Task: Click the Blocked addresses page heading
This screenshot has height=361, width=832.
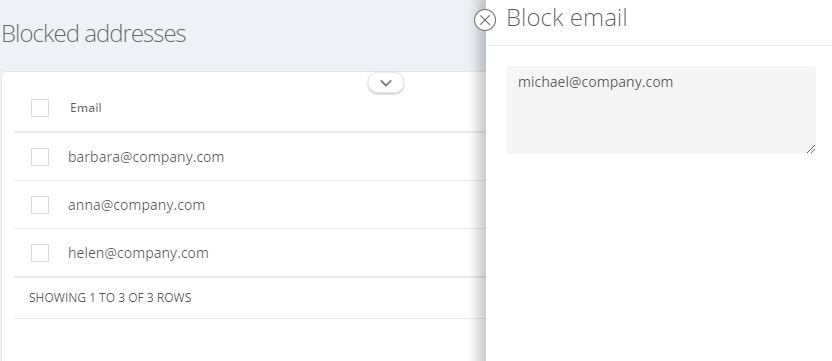Action: (94, 33)
